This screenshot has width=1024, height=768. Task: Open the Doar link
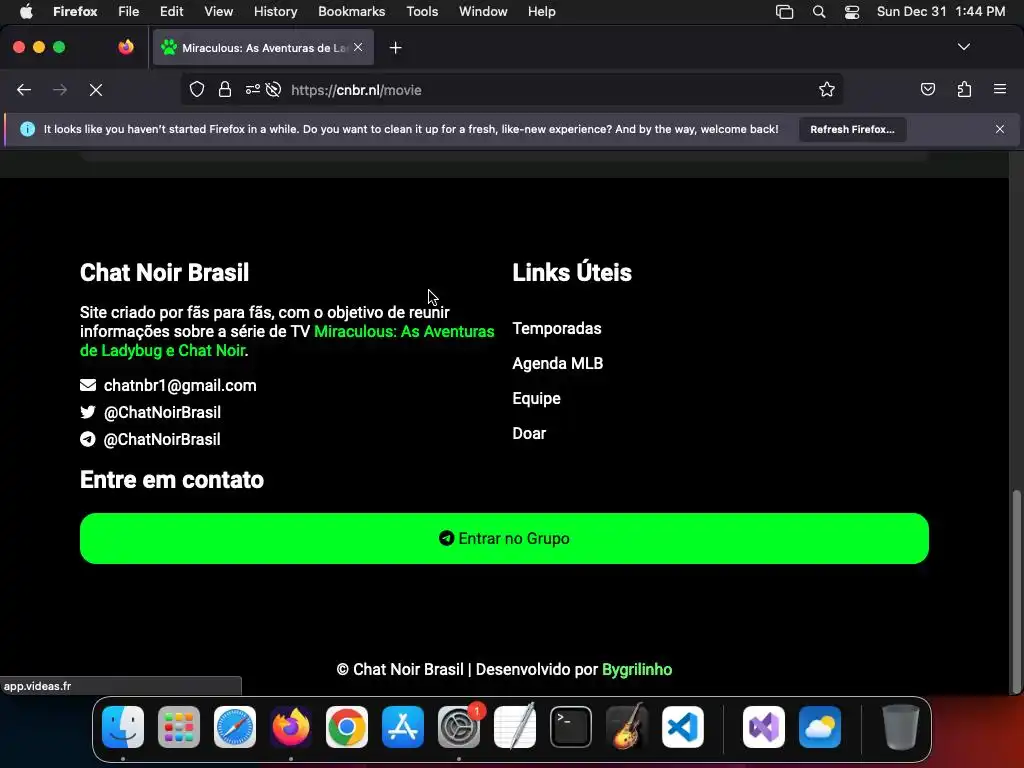pos(529,434)
